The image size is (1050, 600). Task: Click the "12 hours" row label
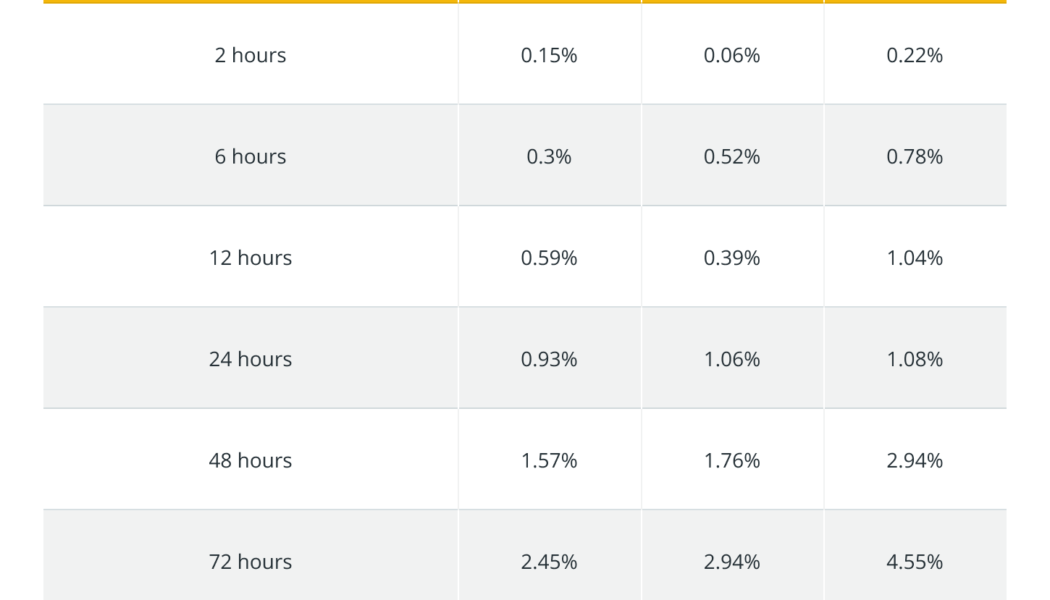coord(250,258)
